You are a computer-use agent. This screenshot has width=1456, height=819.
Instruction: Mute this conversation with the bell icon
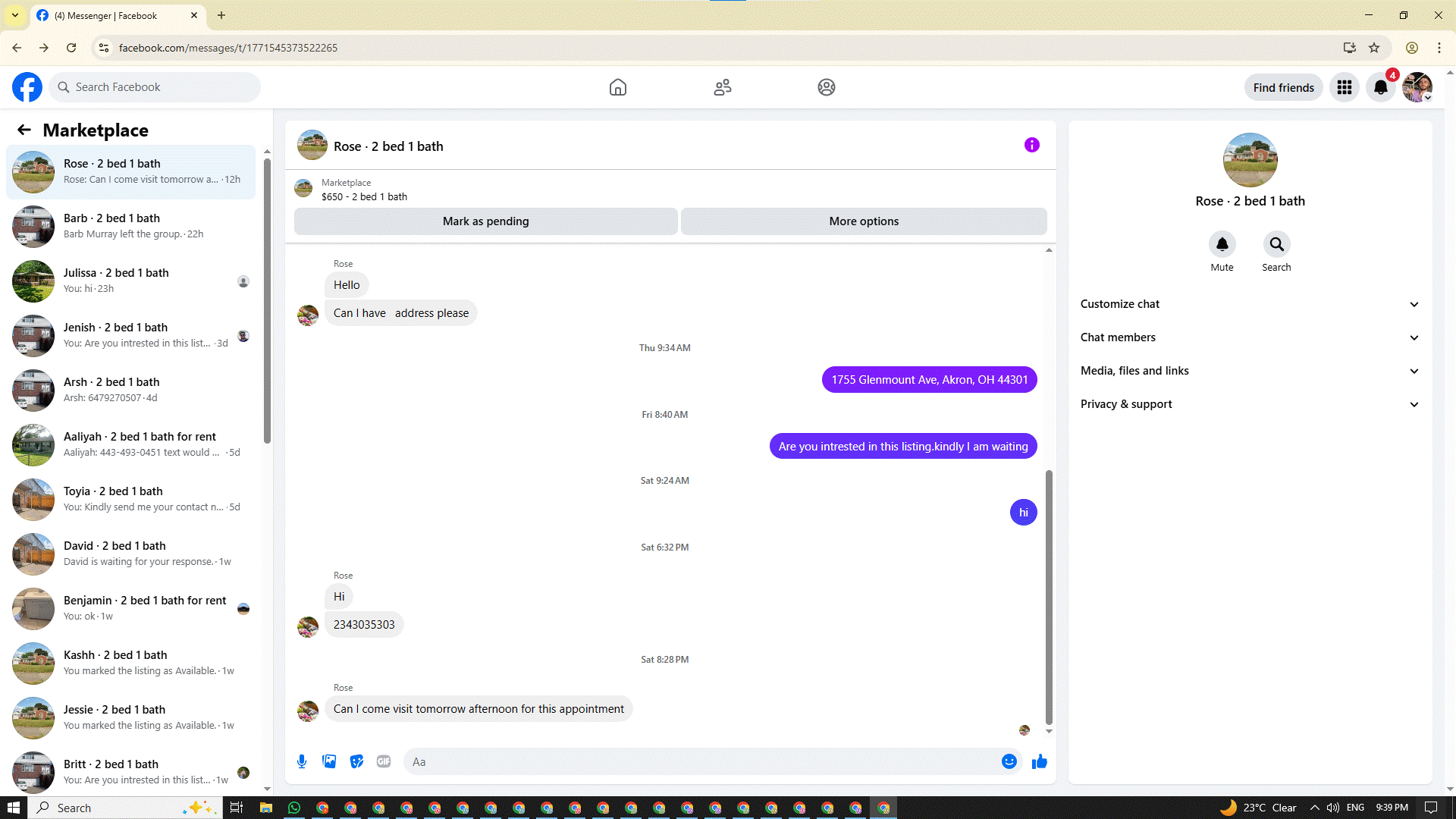click(x=1222, y=244)
